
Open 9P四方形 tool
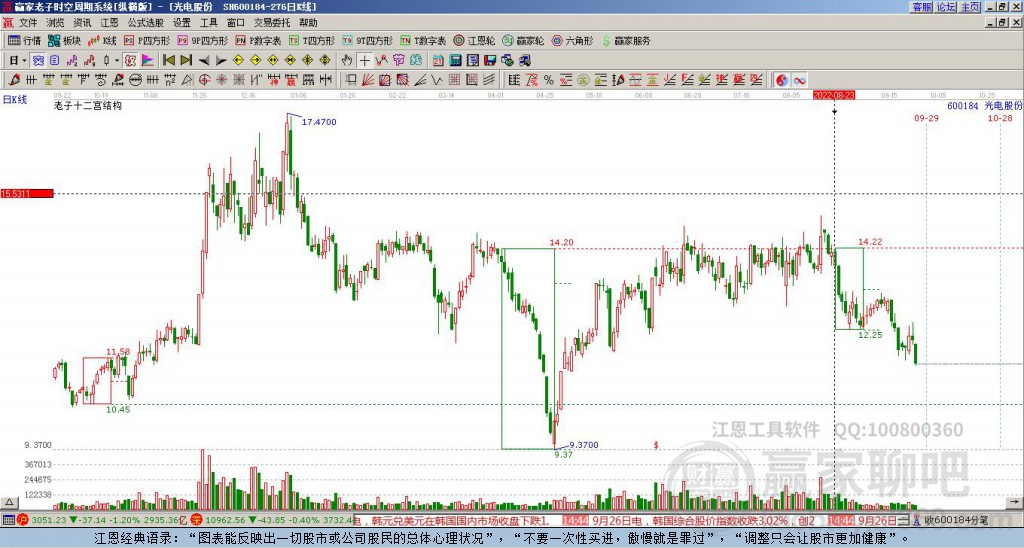(202, 40)
